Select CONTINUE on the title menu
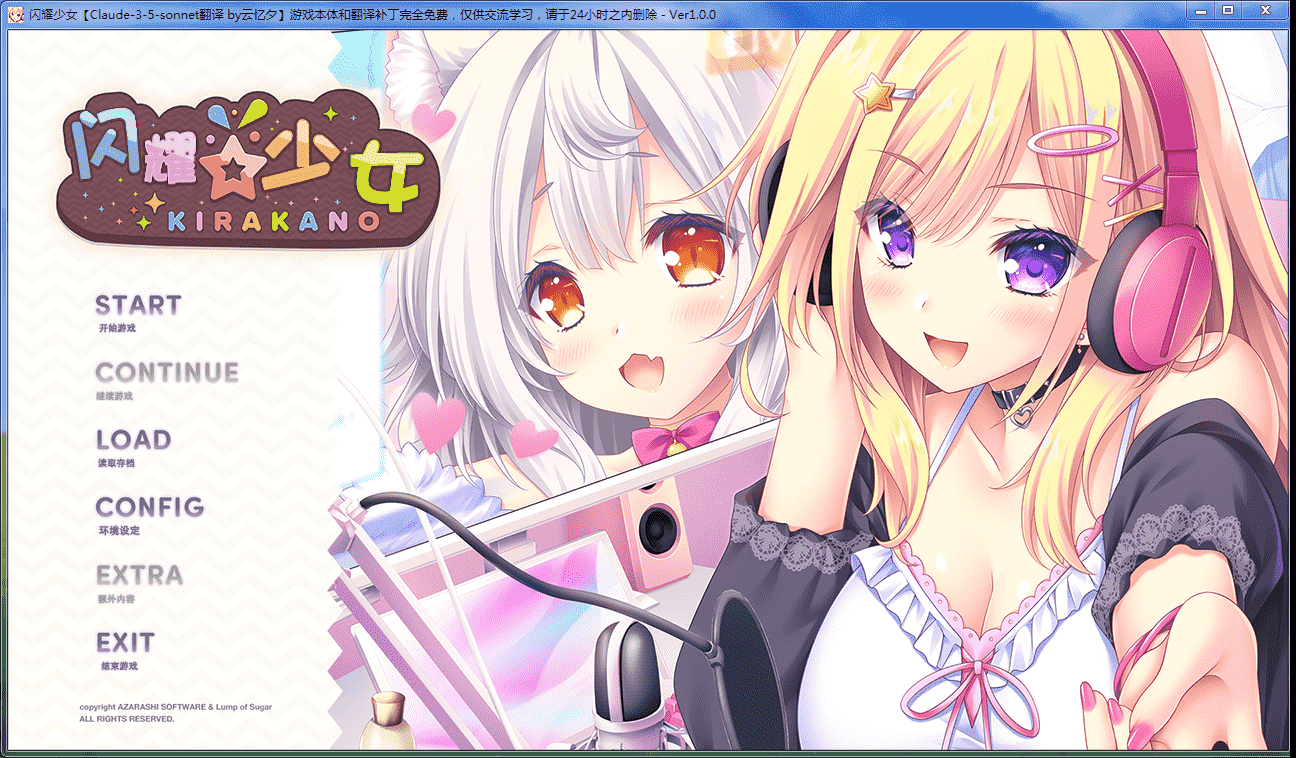The width and height of the screenshot is (1296, 758). point(167,373)
